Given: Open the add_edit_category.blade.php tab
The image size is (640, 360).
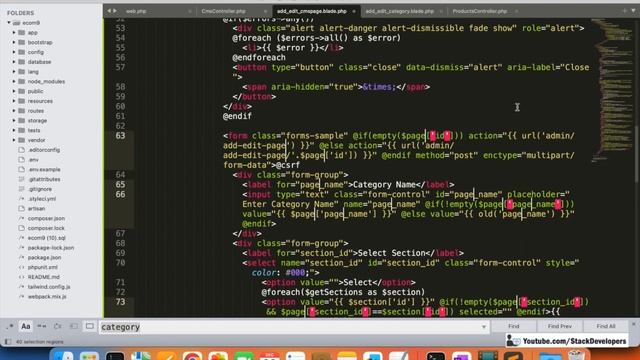Looking at the screenshot, I should pos(400,11).
